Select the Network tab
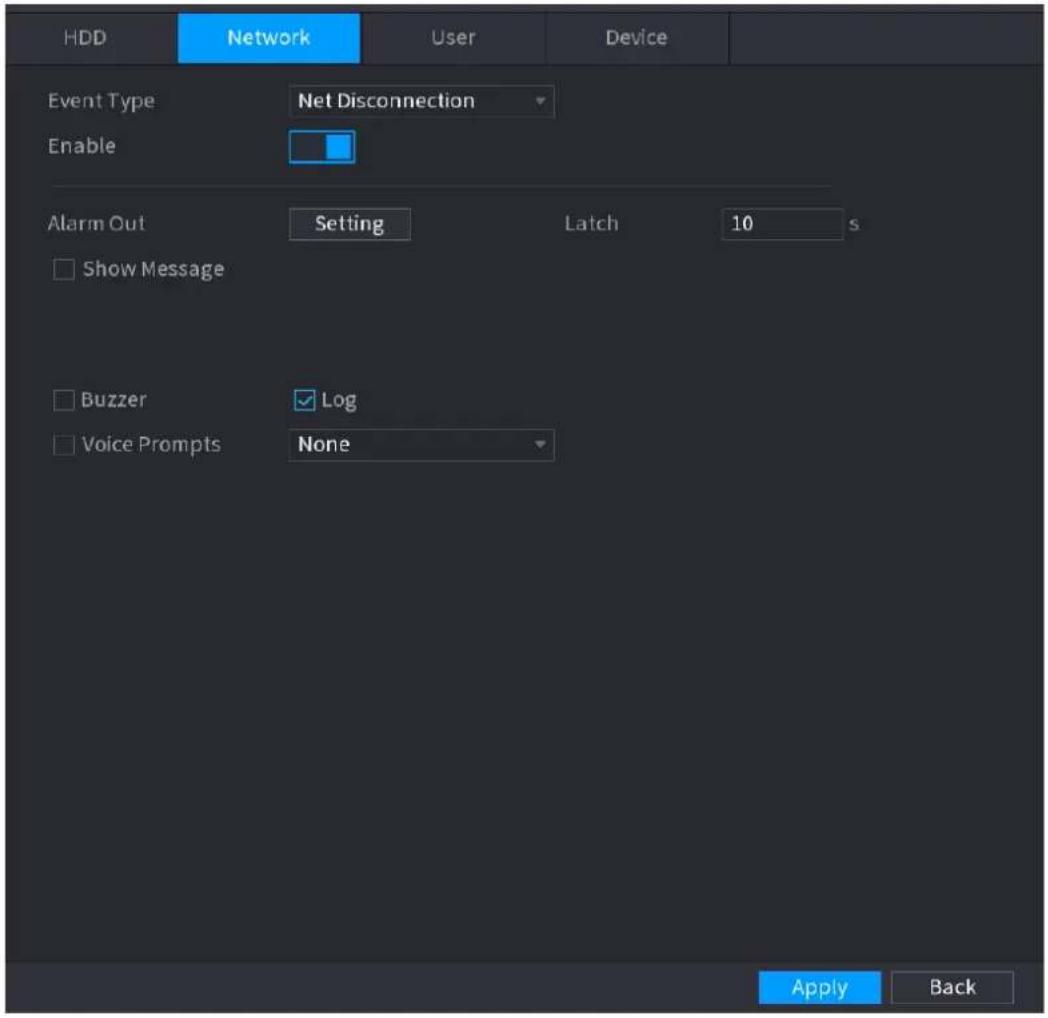This screenshot has height=1018, width=1048. point(269,37)
